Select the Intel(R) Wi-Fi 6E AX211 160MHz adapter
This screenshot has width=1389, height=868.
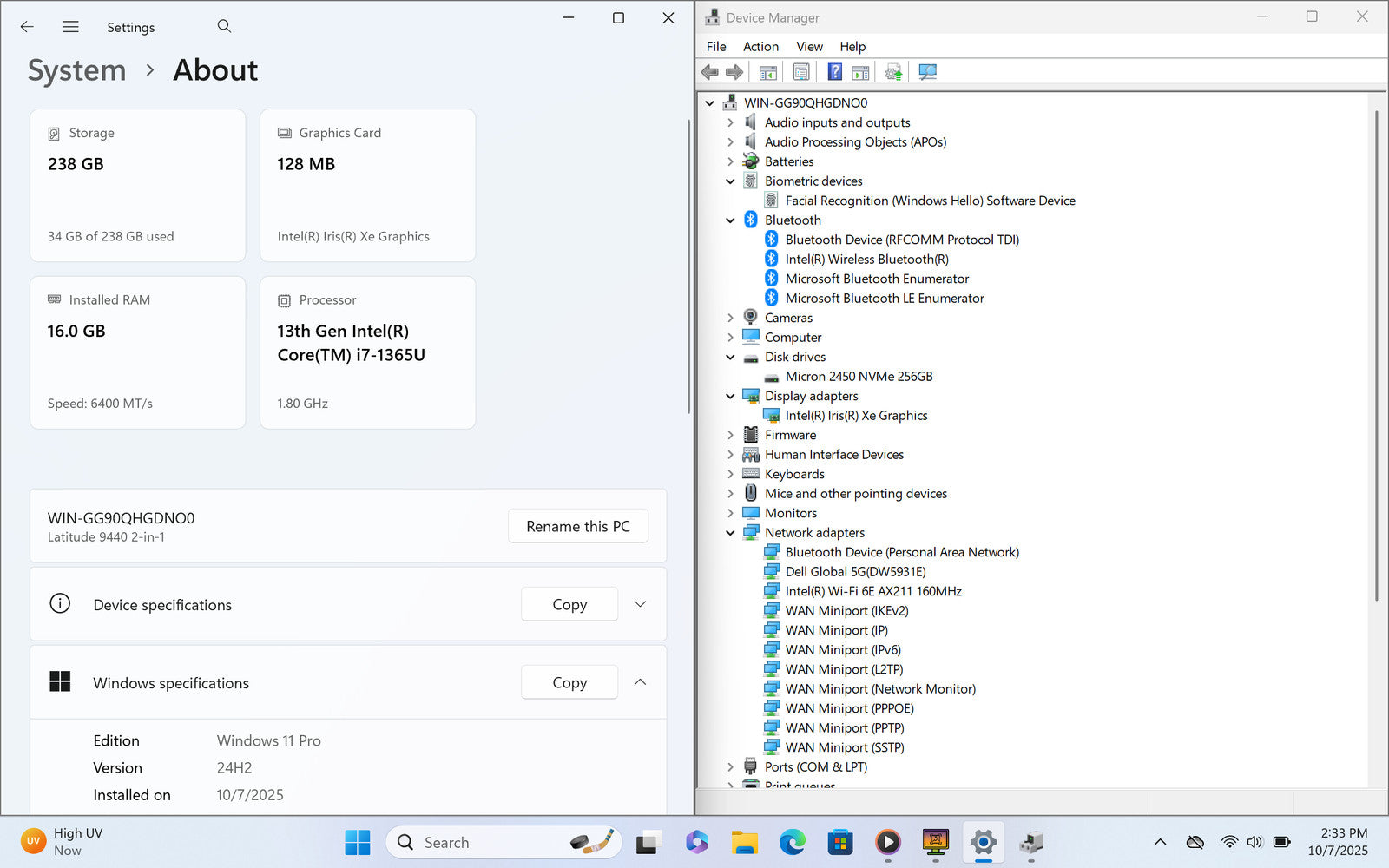(872, 591)
